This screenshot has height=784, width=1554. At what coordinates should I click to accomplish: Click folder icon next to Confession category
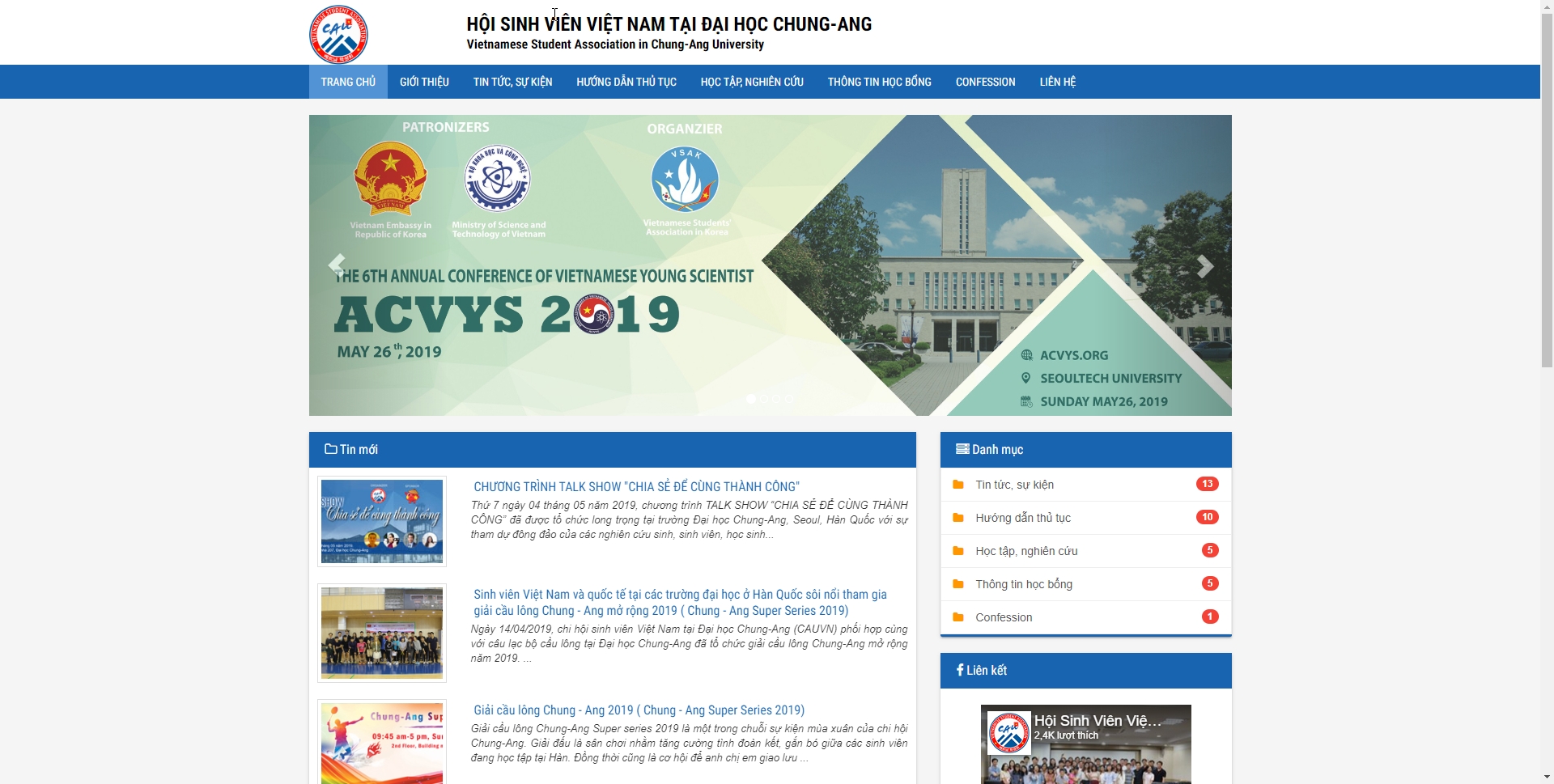point(958,617)
